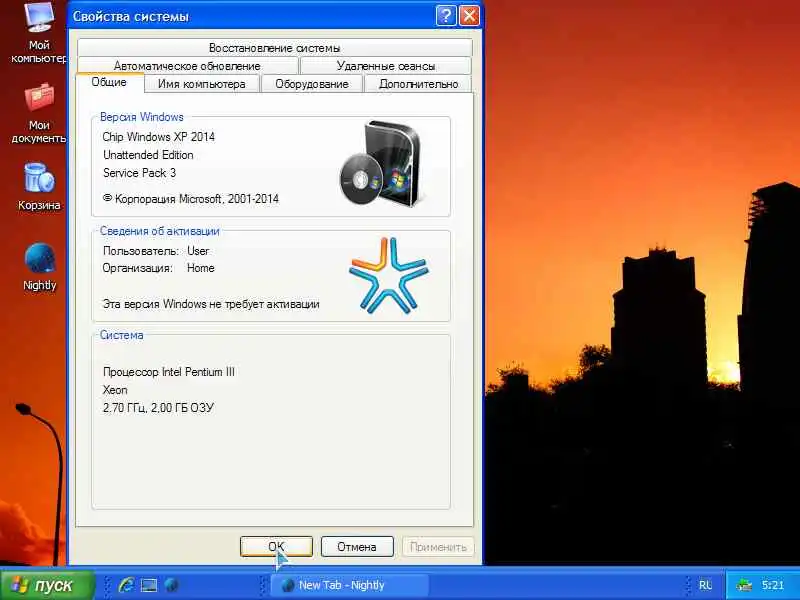Click the Unattended Edition text line
This screenshot has width=800, height=600.
pos(148,155)
